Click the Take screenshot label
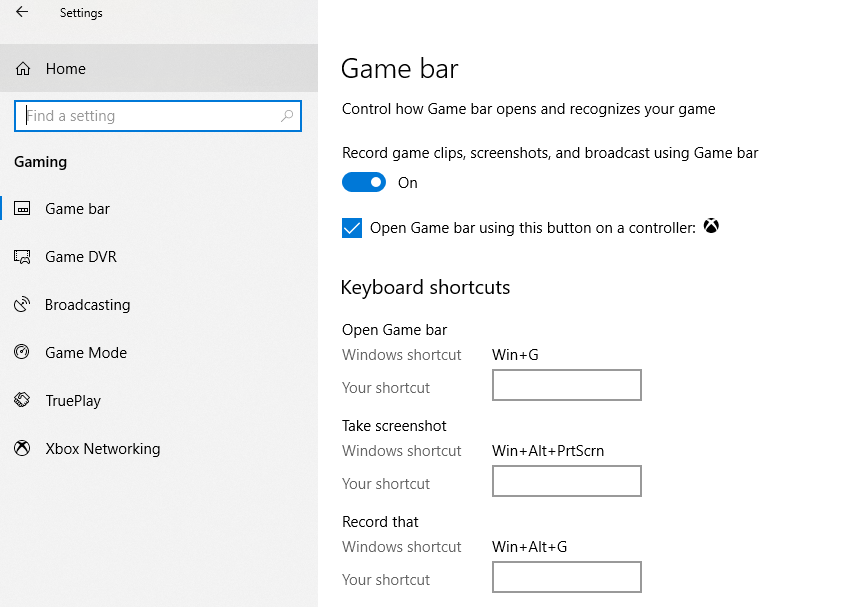This screenshot has width=861, height=607. pos(394,426)
